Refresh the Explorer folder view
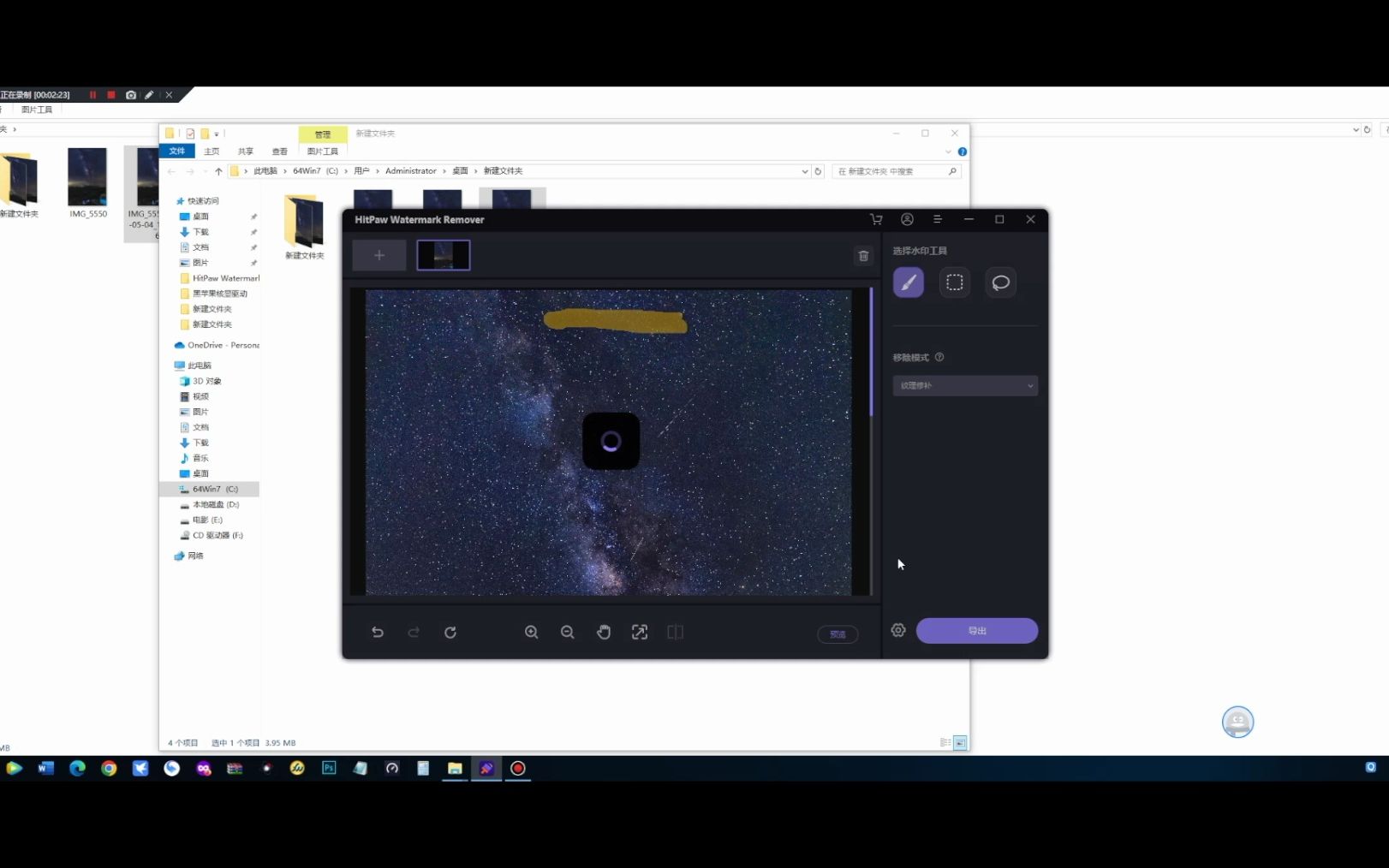This screenshot has width=1389, height=868. pos(818,171)
